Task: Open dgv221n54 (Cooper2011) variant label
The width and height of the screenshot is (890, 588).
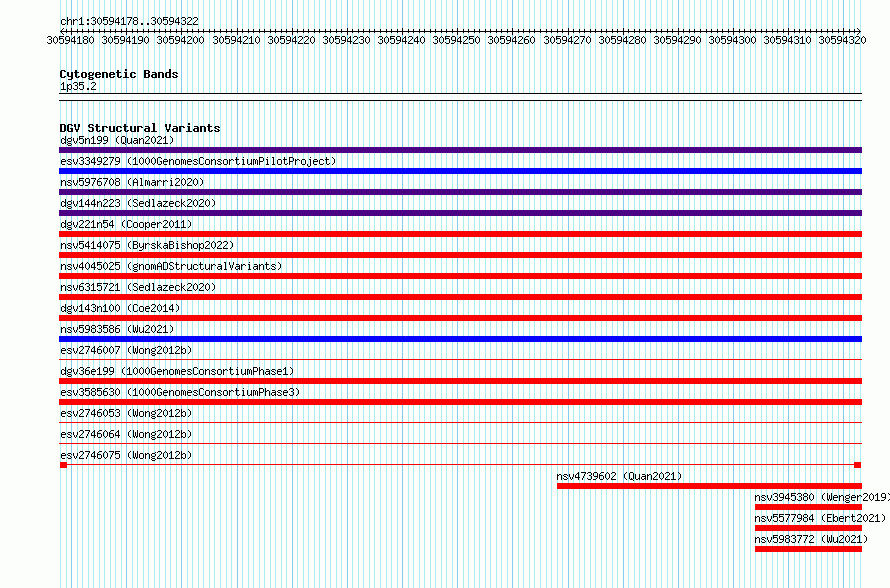Action: [126, 224]
